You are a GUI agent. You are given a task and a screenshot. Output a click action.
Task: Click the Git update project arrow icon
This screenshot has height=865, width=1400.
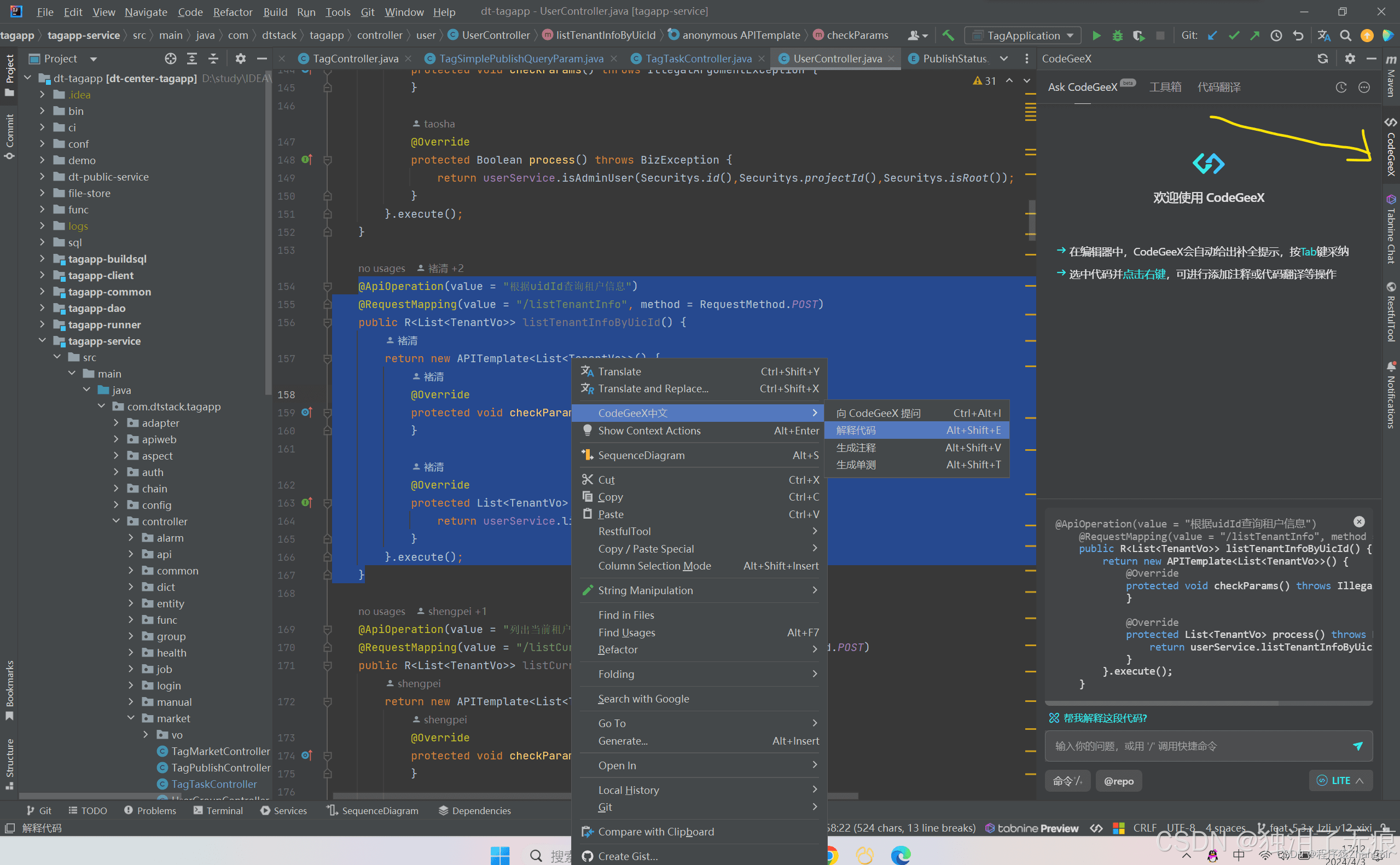(1212, 36)
